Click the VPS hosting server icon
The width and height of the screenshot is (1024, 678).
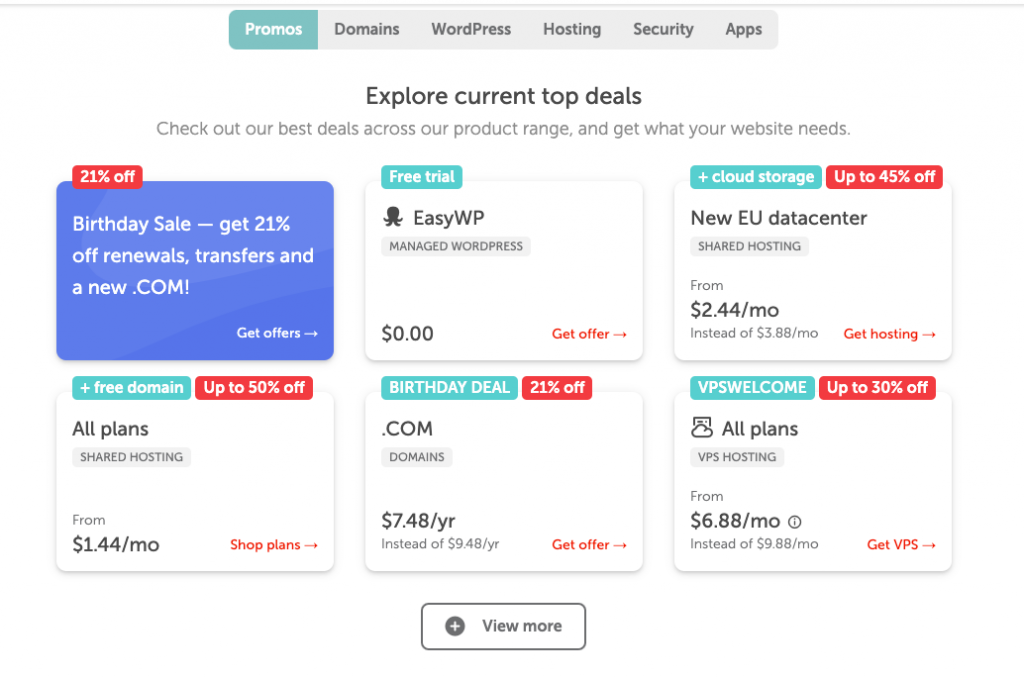pyautogui.click(x=701, y=428)
